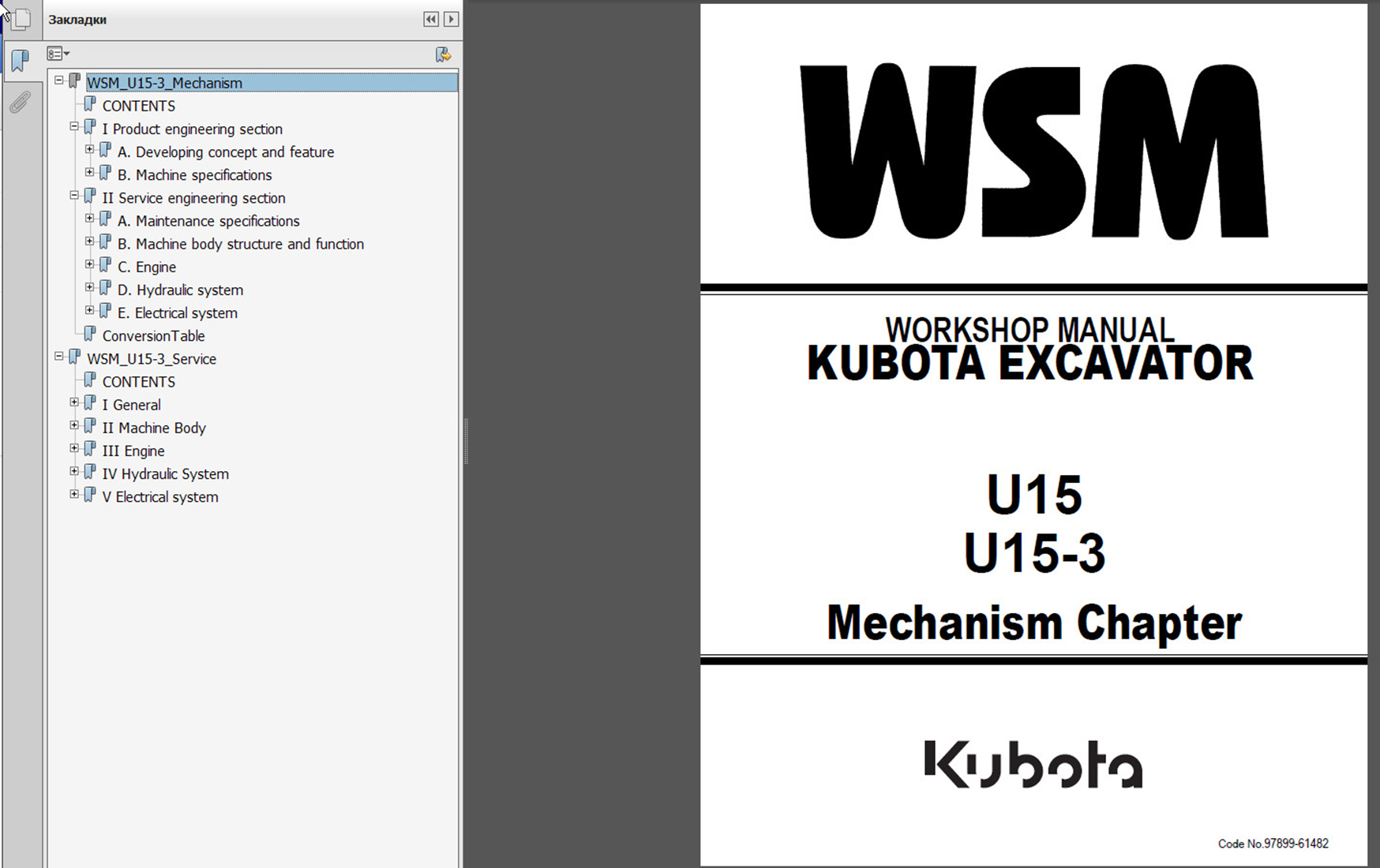Collapse the bookmarks panel with double-arrow button
This screenshot has height=868, width=1380.
[430, 19]
